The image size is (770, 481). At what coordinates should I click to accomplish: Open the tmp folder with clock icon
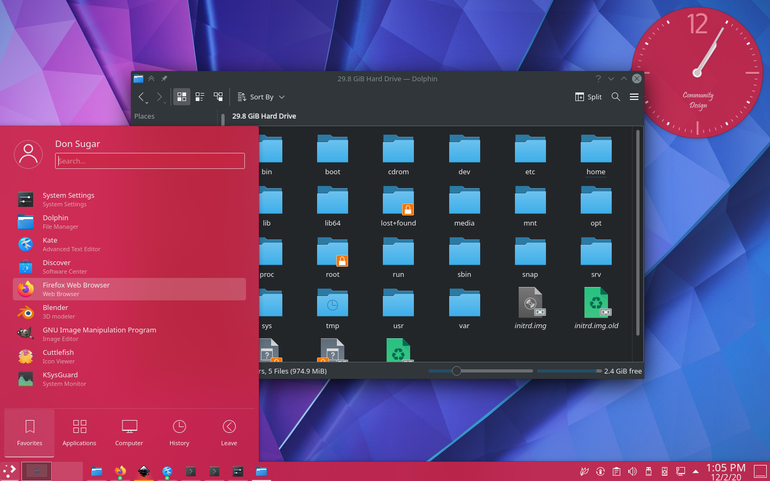click(332, 309)
